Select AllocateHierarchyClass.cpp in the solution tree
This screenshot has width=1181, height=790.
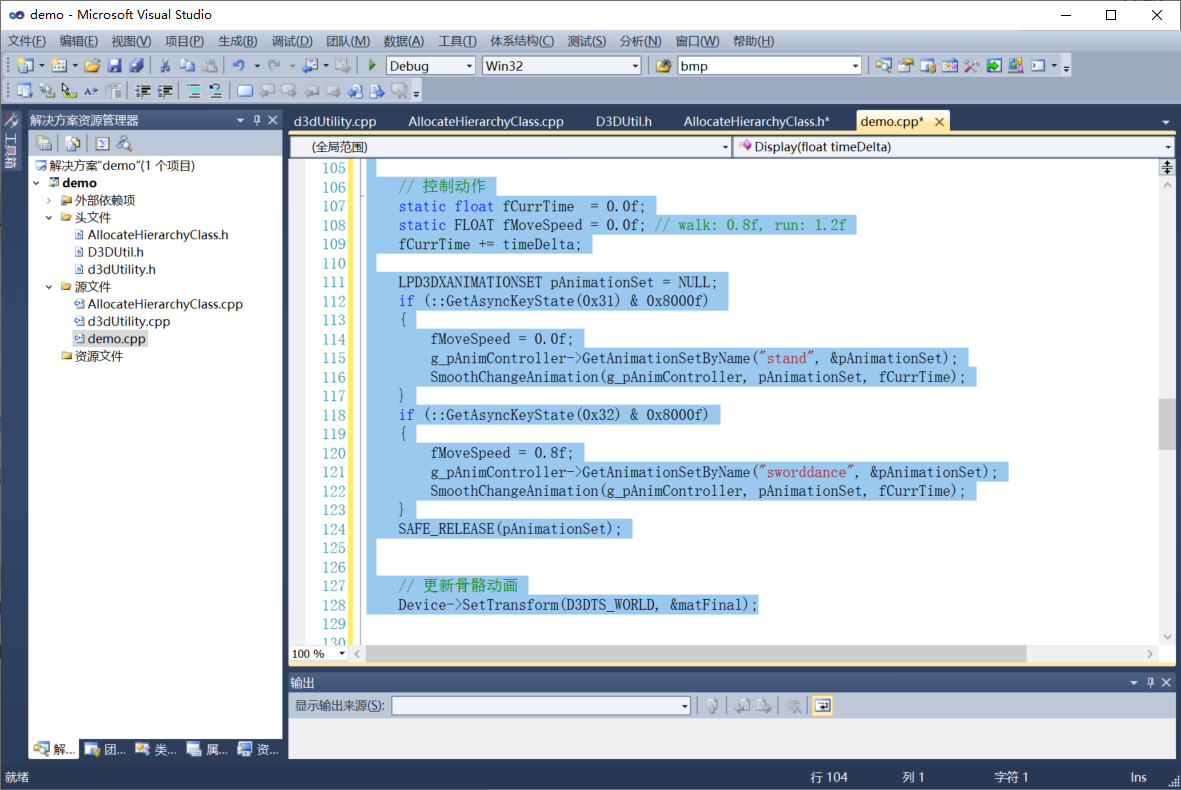coord(165,304)
